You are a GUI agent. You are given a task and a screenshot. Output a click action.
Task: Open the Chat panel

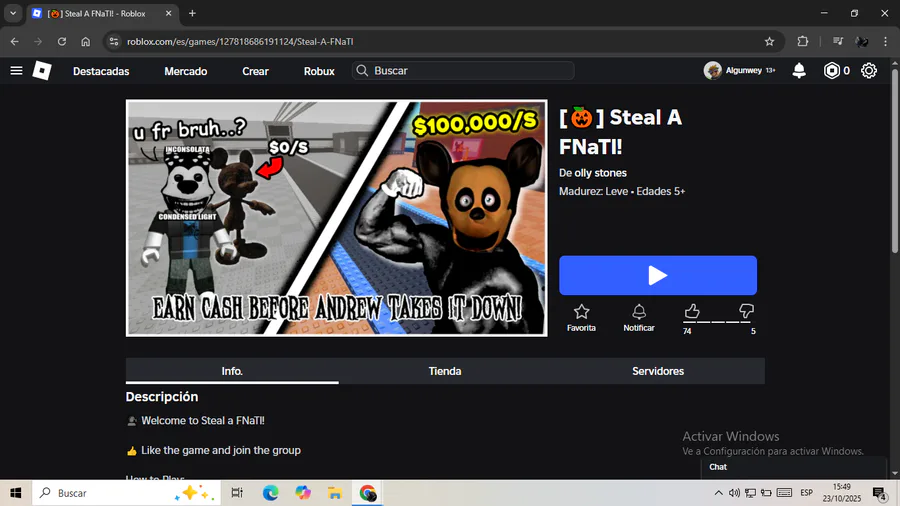[x=794, y=467]
